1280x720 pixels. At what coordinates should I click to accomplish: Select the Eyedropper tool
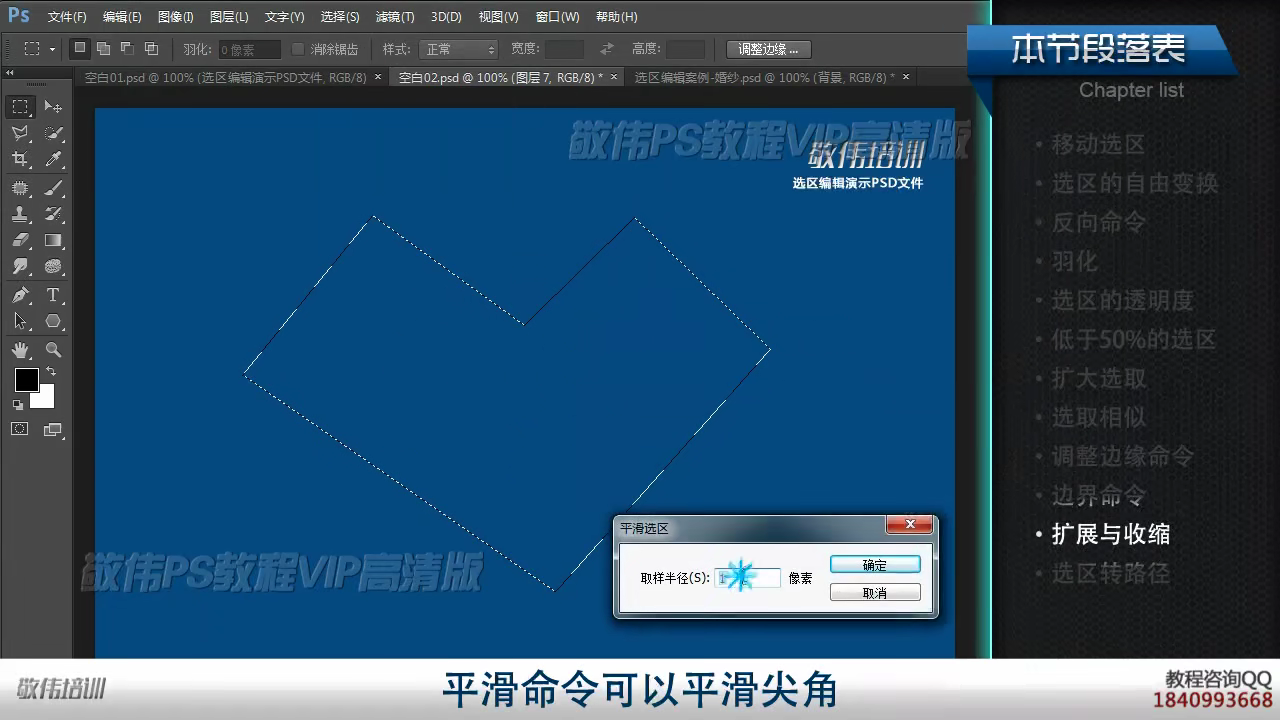click(x=53, y=159)
